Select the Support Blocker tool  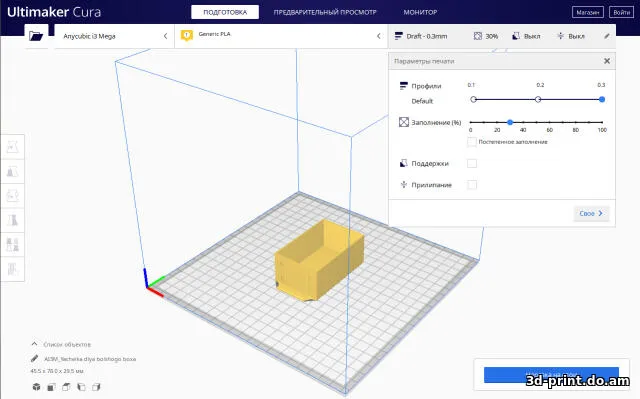[x=13, y=269]
